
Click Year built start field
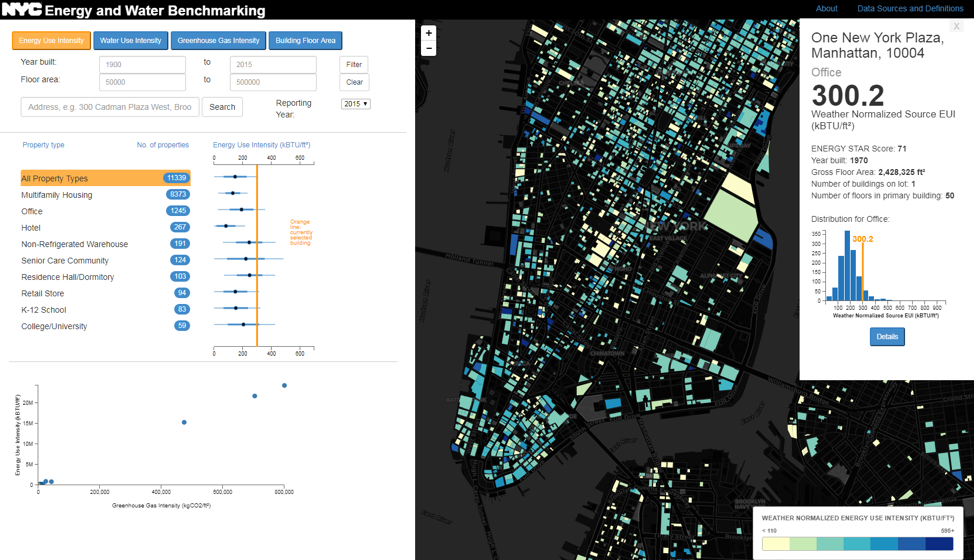coord(142,65)
